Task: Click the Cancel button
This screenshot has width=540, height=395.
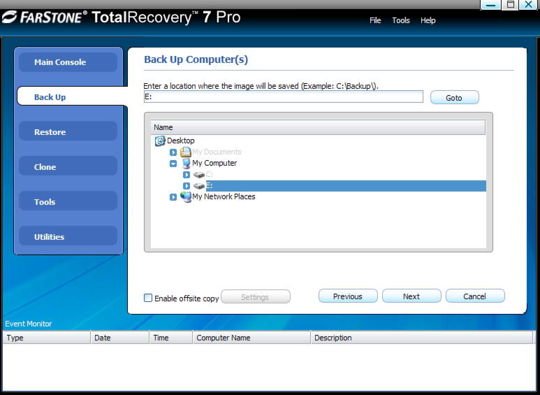Action: pyautogui.click(x=475, y=296)
